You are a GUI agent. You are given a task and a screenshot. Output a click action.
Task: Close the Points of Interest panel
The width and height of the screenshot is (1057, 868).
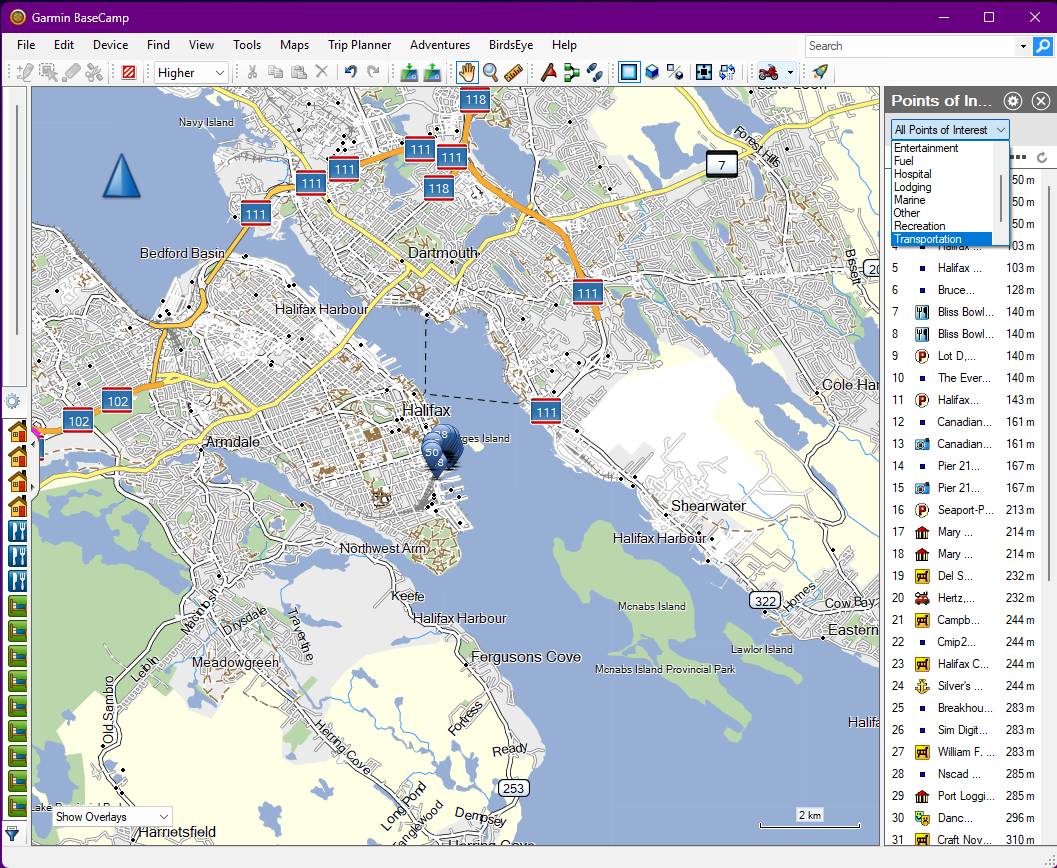pyautogui.click(x=1041, y=101)
